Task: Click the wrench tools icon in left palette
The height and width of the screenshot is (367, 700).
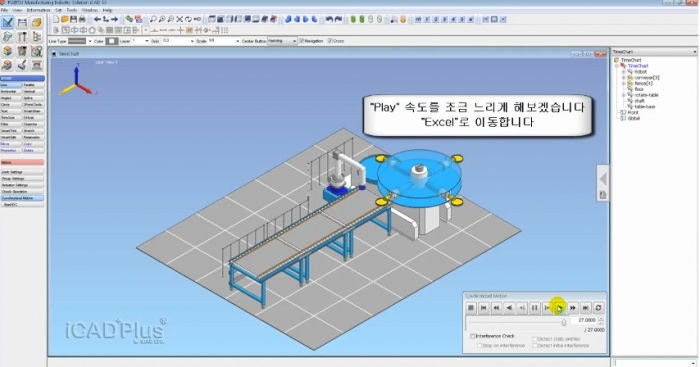Action: [22, 37]
